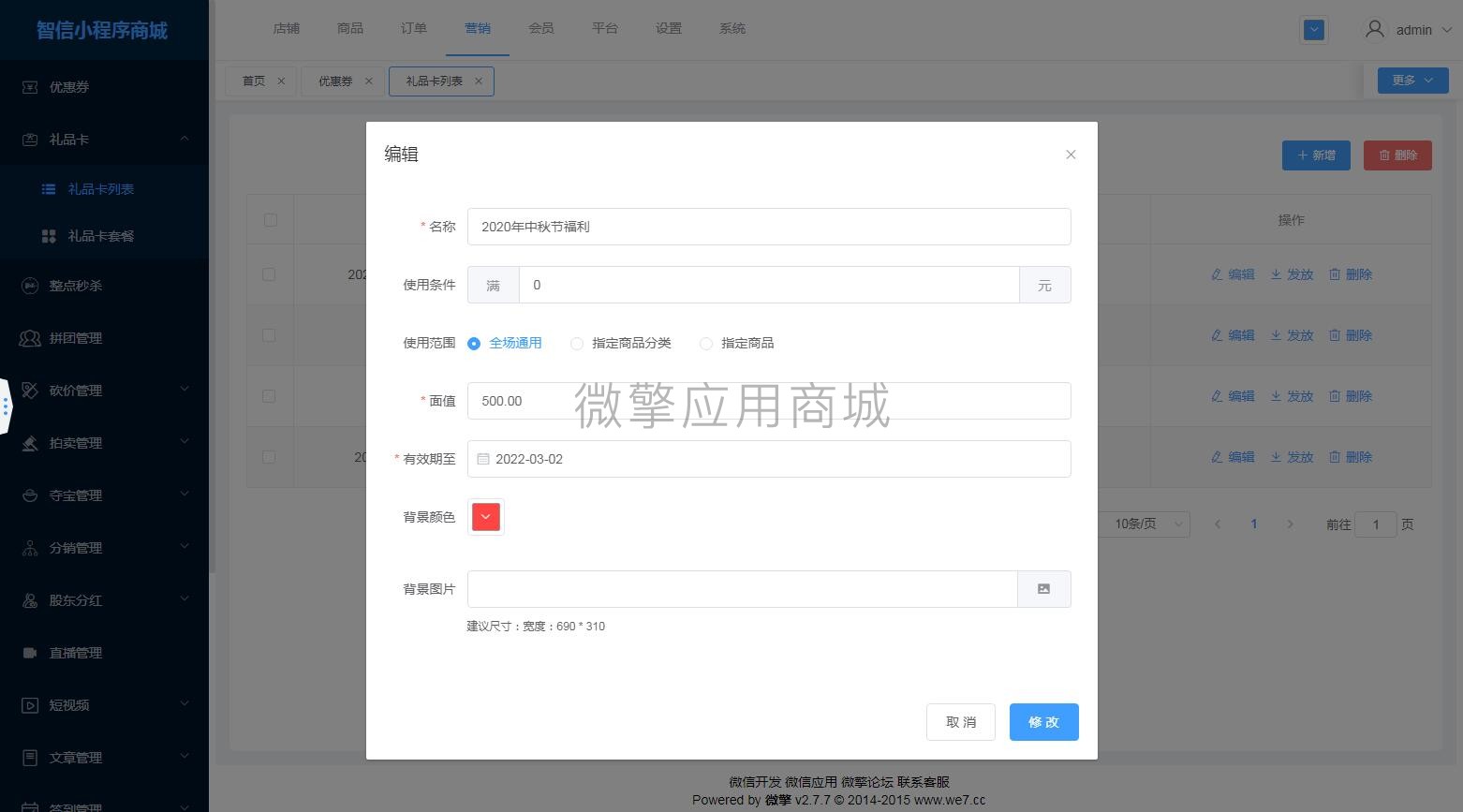Click the 股东分红 sidebar icon
Image resolution: width=1463 pixels, height=812 pixels.
(x=30, y=600)
